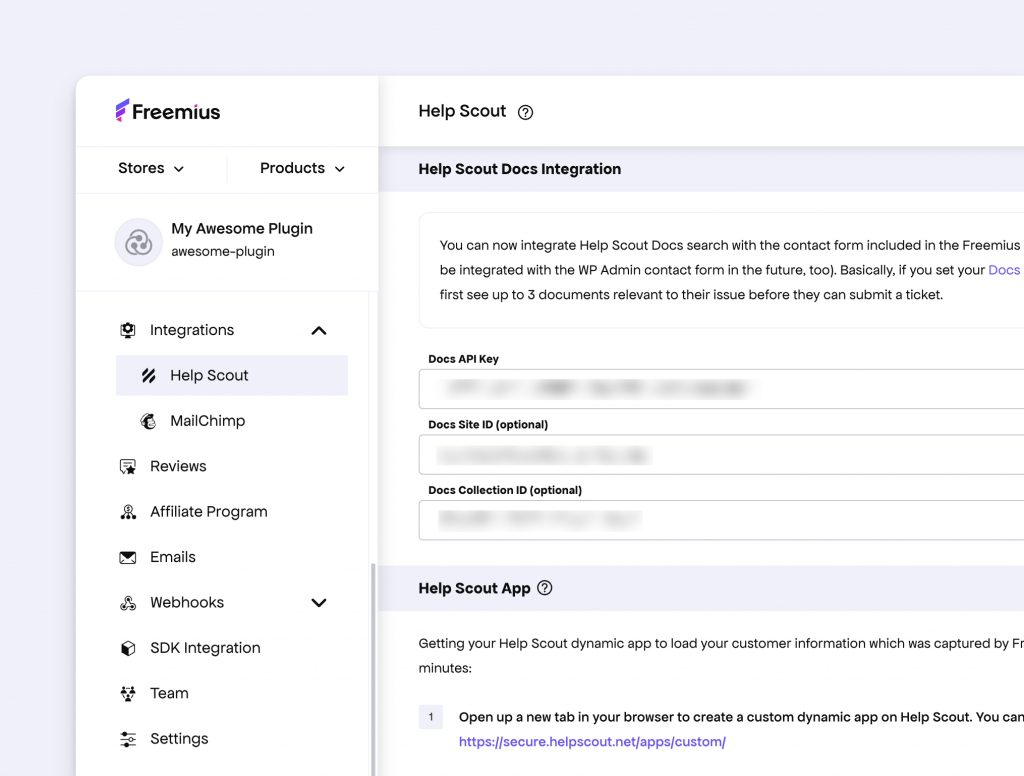The width and height of the screenshot is (1024, 776).
Task: Open the Team page
Action: pyautogui.click(x=169, y=693)
